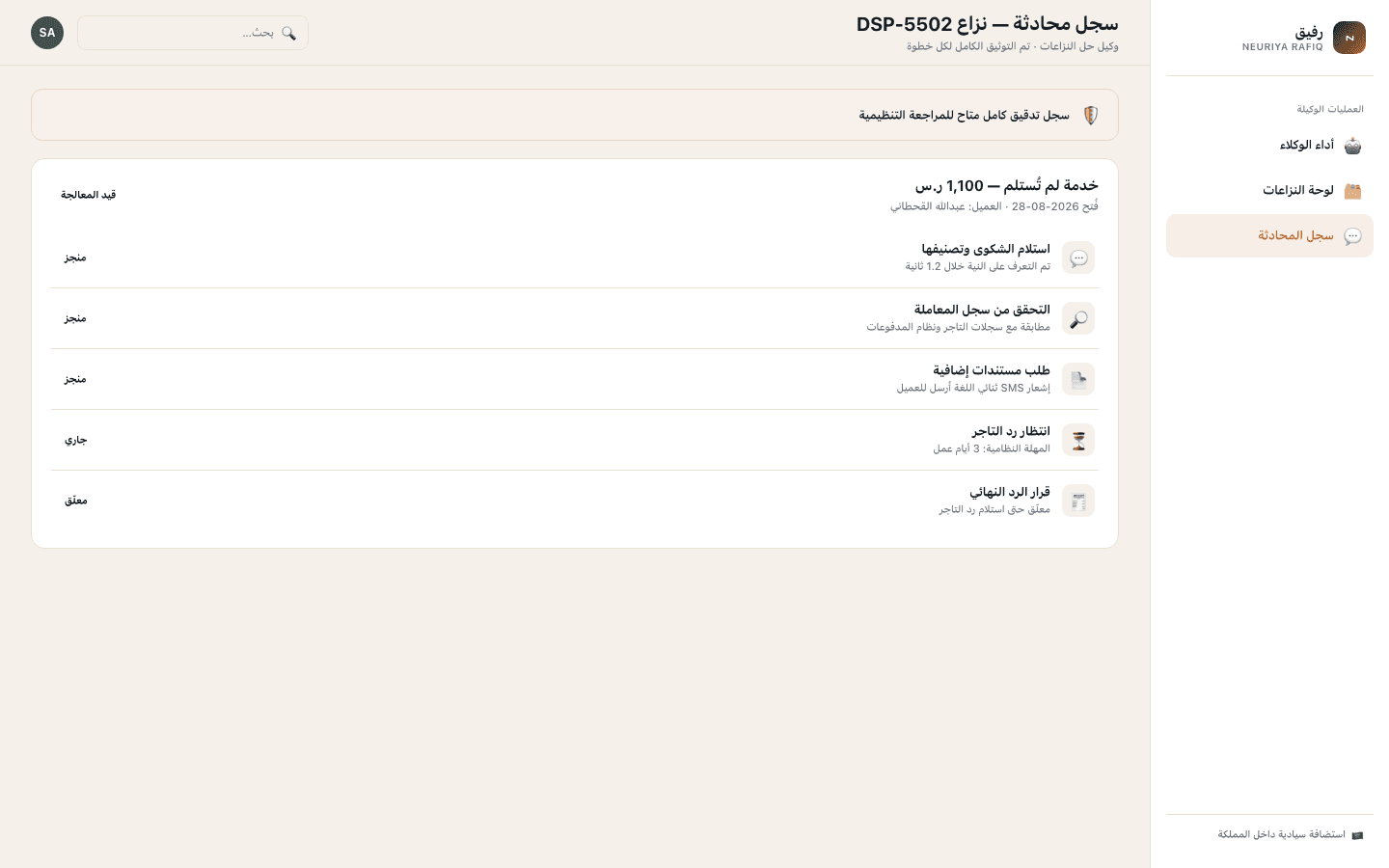Click the العمليات الوكيلة section label
This screenshot has height=868, width=1389.
coord(1330,109)
